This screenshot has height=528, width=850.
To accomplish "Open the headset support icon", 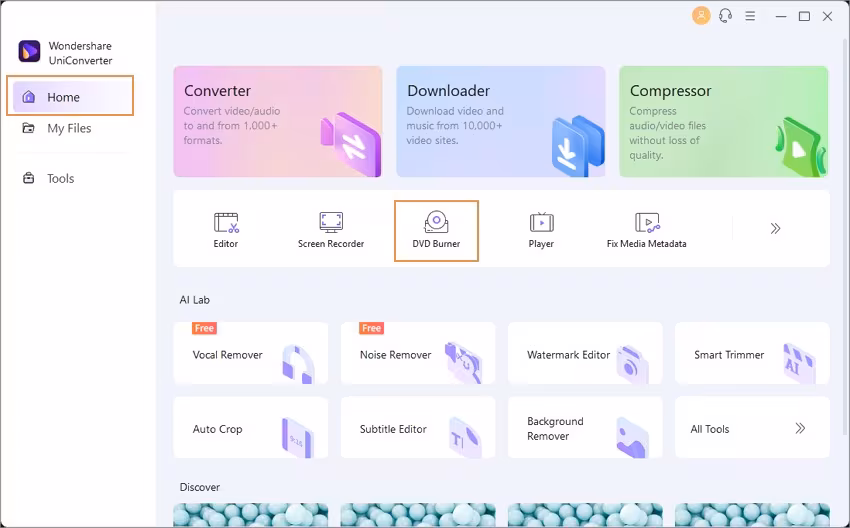I will pos(725,16).
